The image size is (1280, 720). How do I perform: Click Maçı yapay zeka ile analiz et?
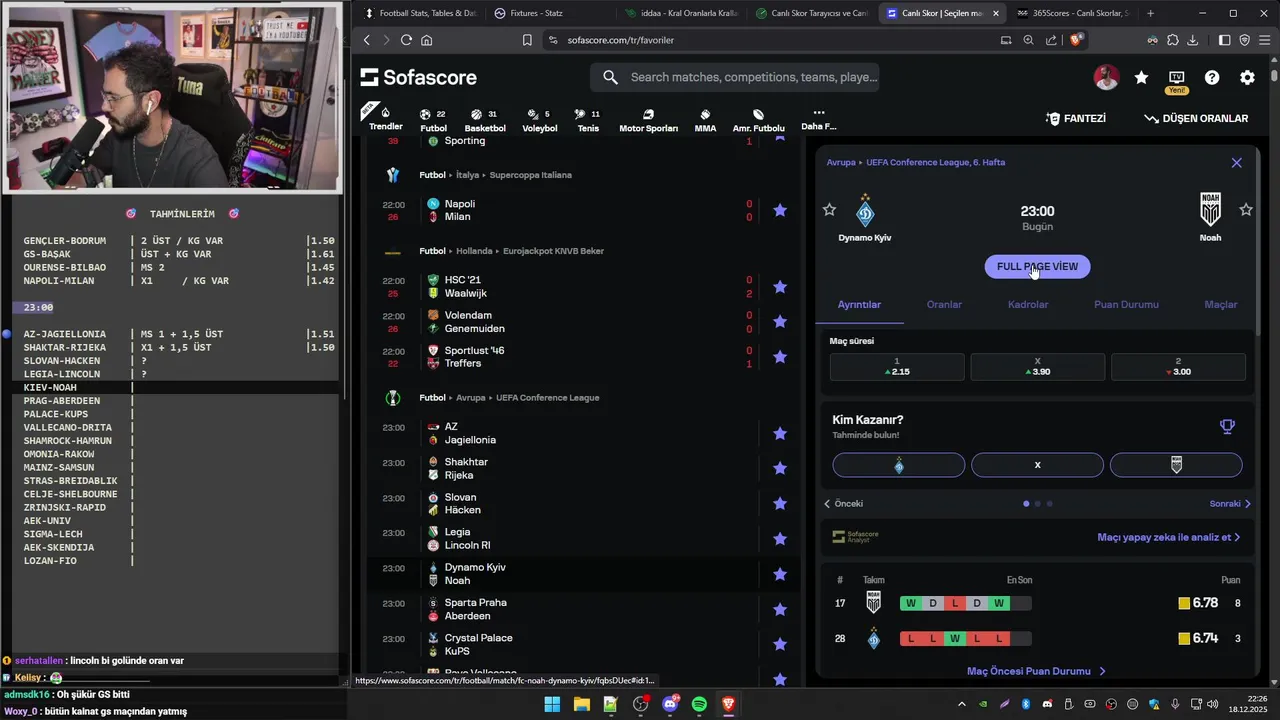(x=1168, y=537)
